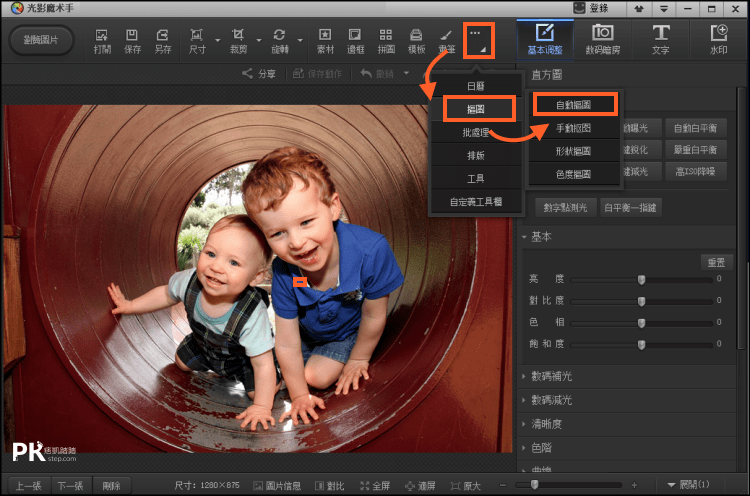Click the 瀏覽圖片 button
750x496 pixels.
(41, 40)
